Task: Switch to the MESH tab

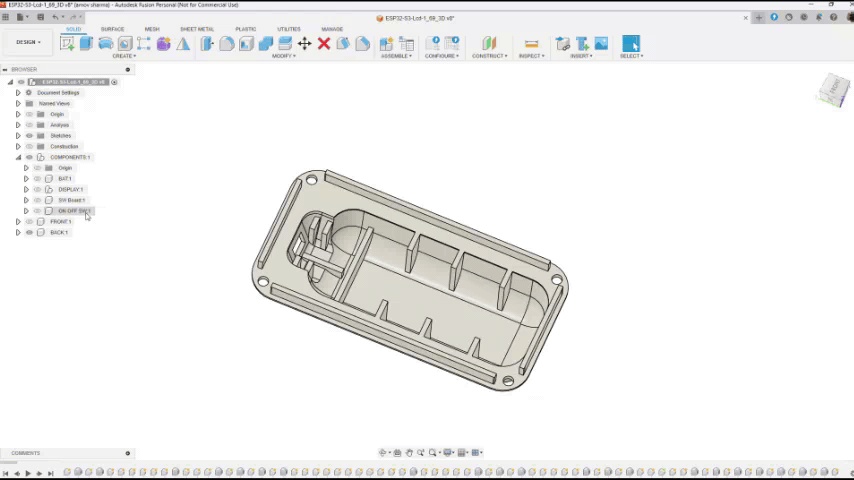Action: click(x=152, y=29)
